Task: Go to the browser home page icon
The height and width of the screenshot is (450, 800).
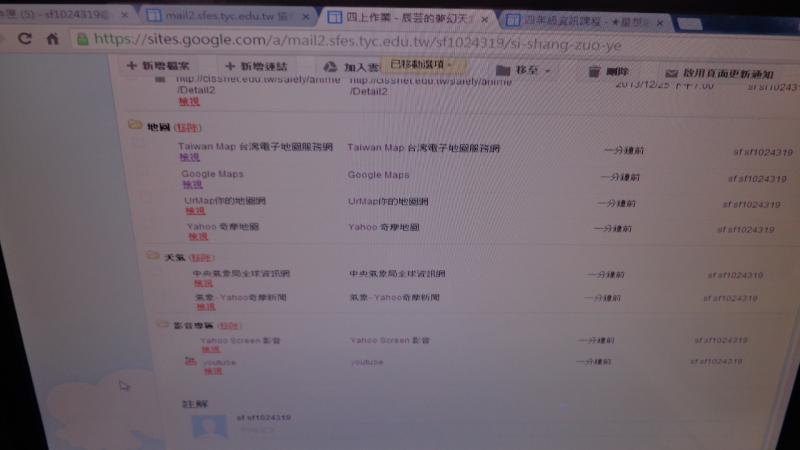Action: [53, 39]
